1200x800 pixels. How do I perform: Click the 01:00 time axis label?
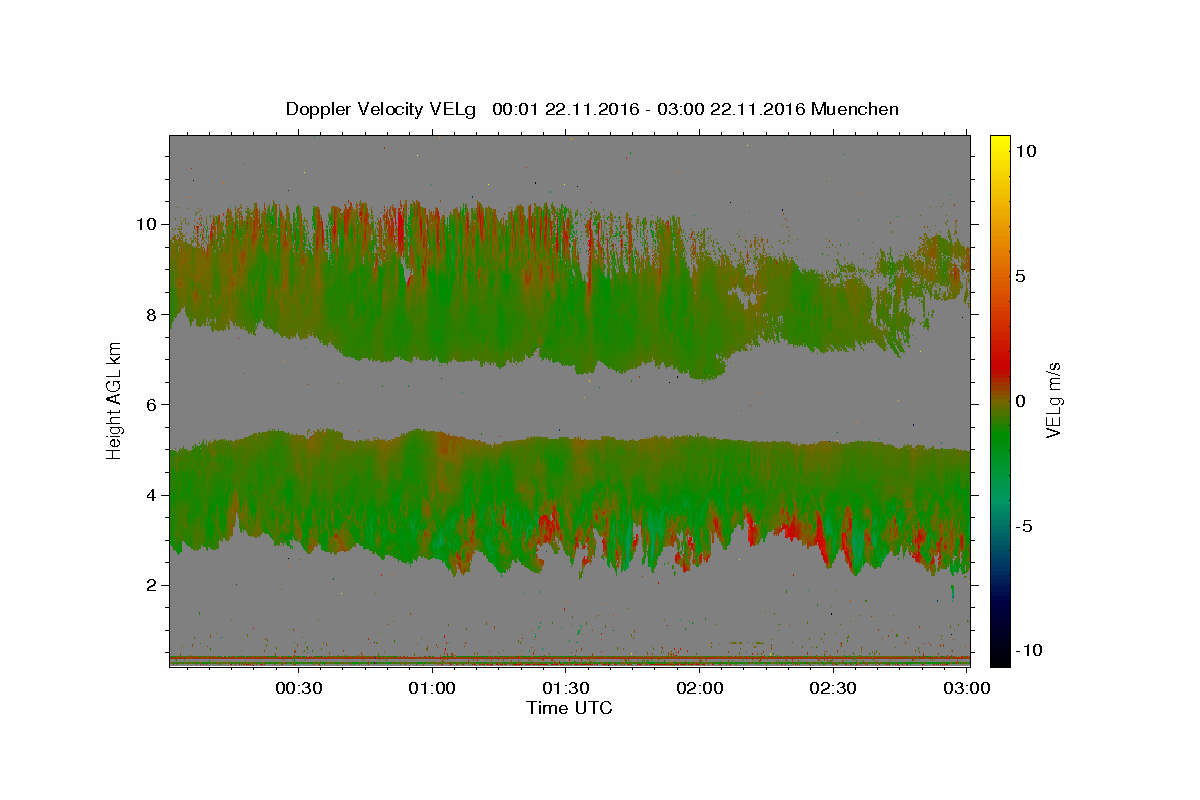[432, 688]
